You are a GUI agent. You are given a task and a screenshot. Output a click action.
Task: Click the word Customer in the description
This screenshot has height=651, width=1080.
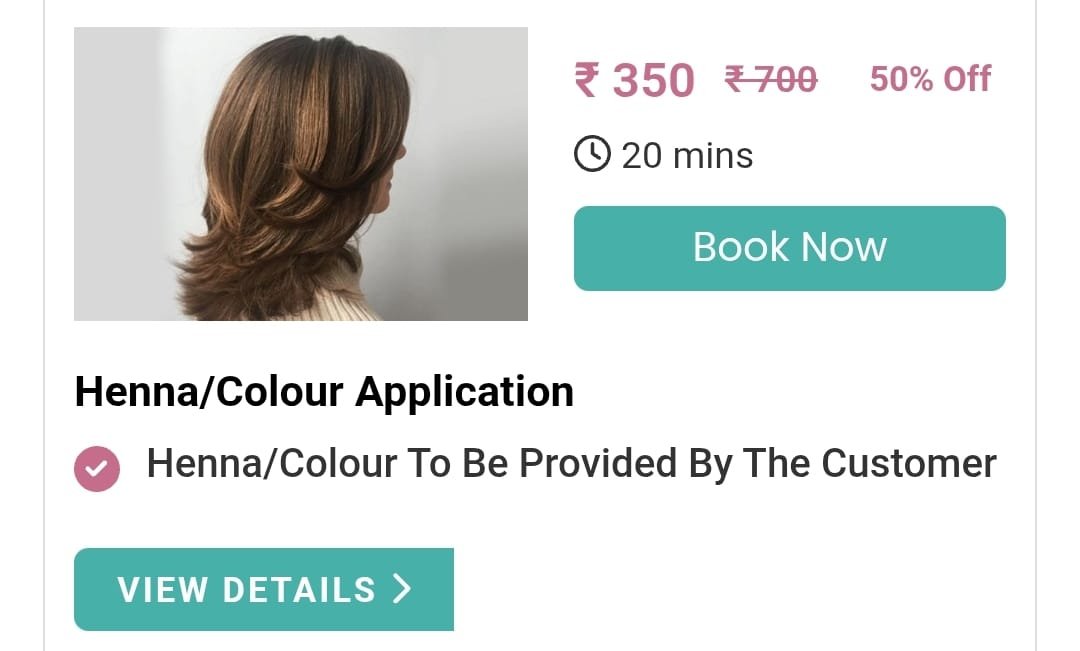pos(908,463)
